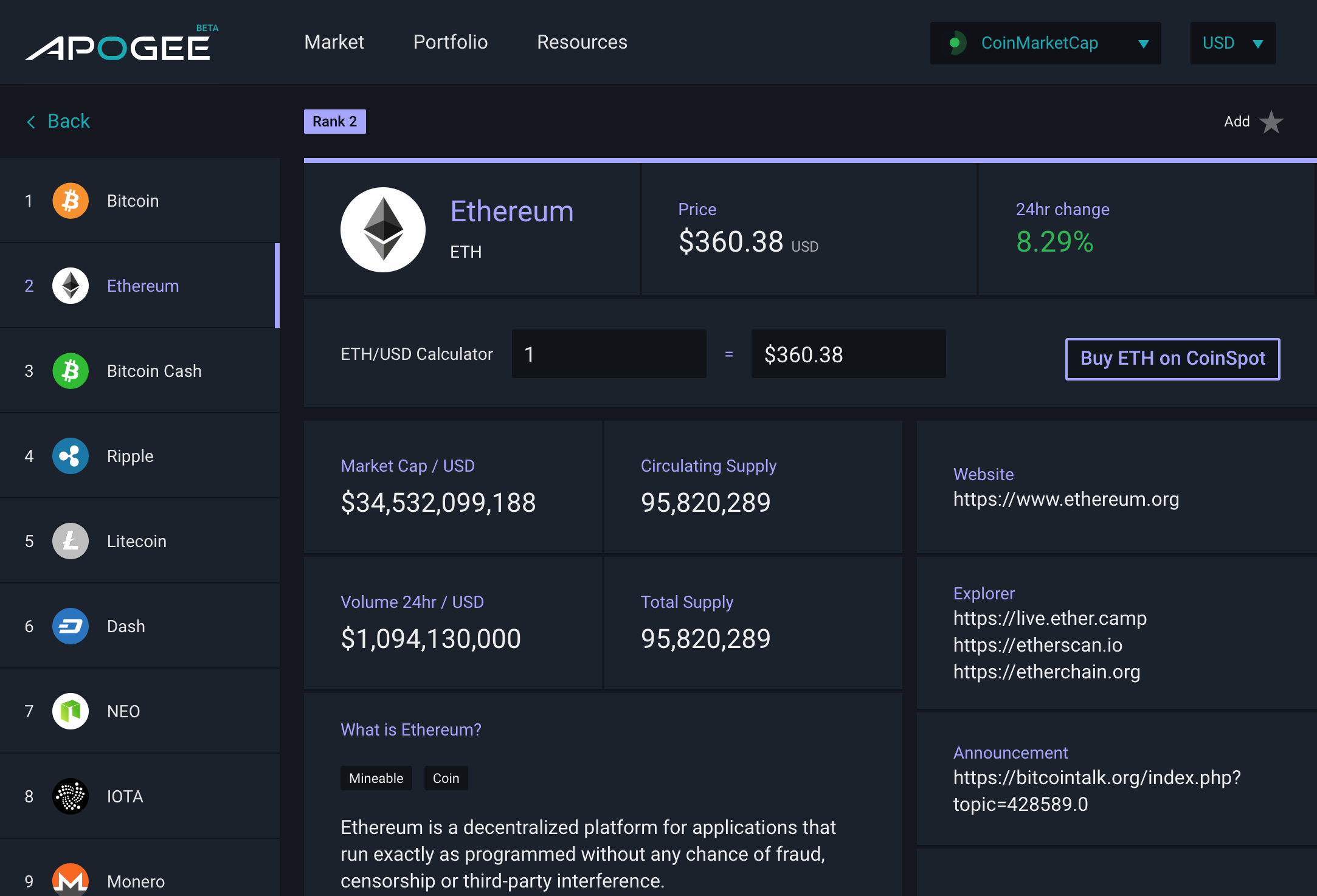Select the NEO icon in the sidebar
The height and width of the screenshot is (896, 1317).
[70, 711]
